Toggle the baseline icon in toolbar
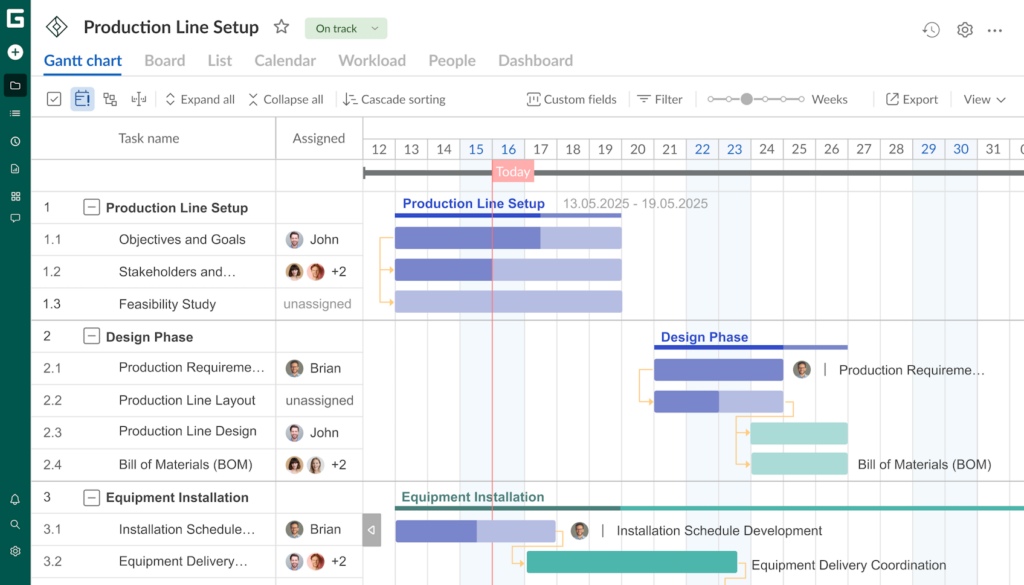The height and width of the screenshot is (585, 1024). (138, 99)
